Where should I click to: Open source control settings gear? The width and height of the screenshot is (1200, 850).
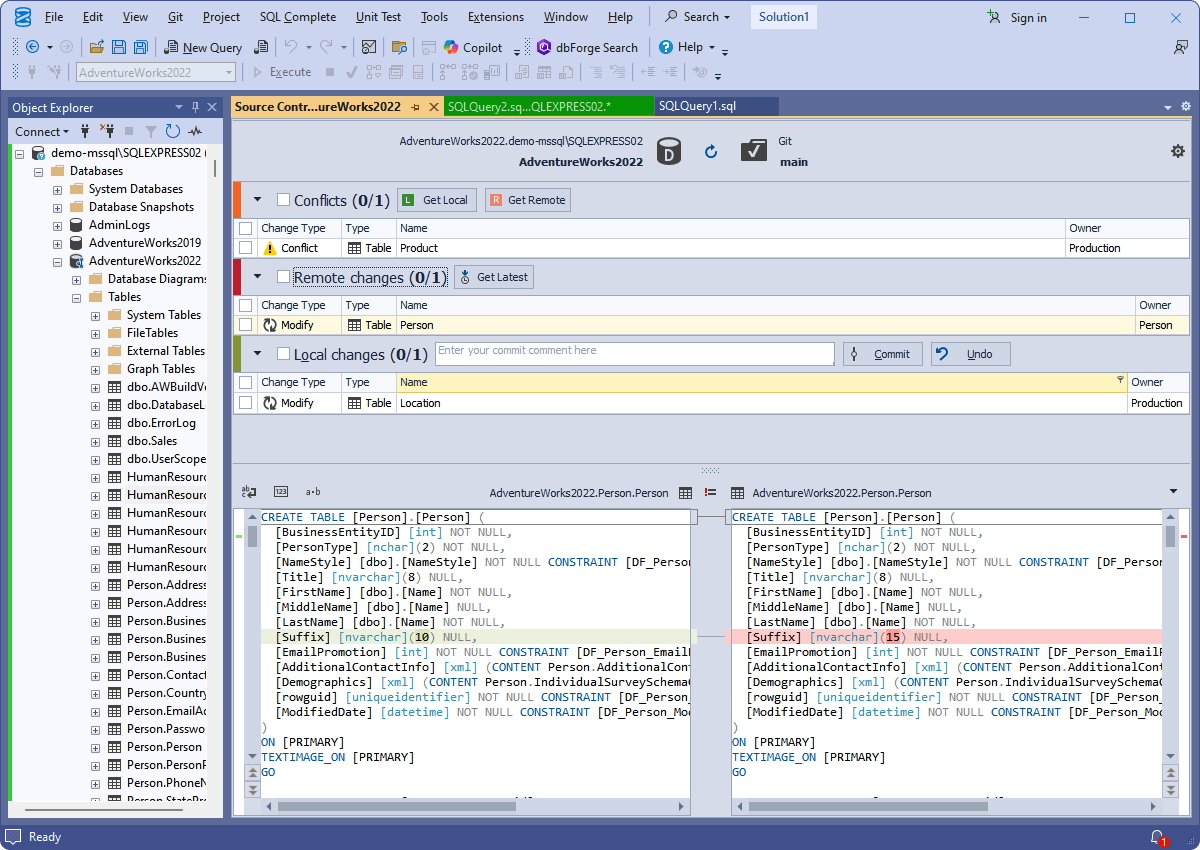(1178, 150)
